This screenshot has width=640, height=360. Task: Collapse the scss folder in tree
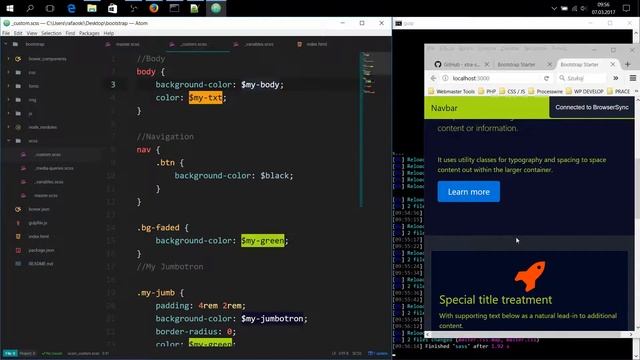tap(9, 140)
